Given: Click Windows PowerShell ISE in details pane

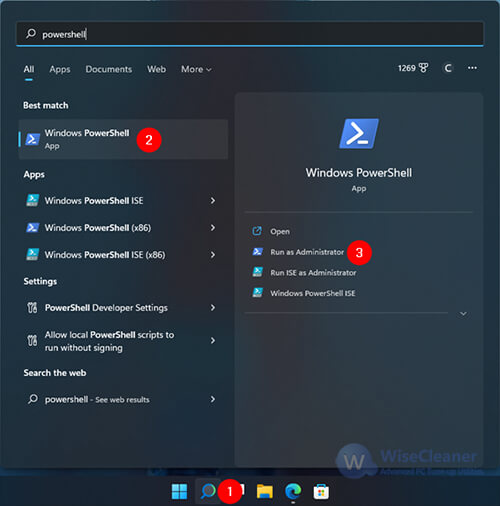Looking at the screenshot, I should click(x=313, y=293).
